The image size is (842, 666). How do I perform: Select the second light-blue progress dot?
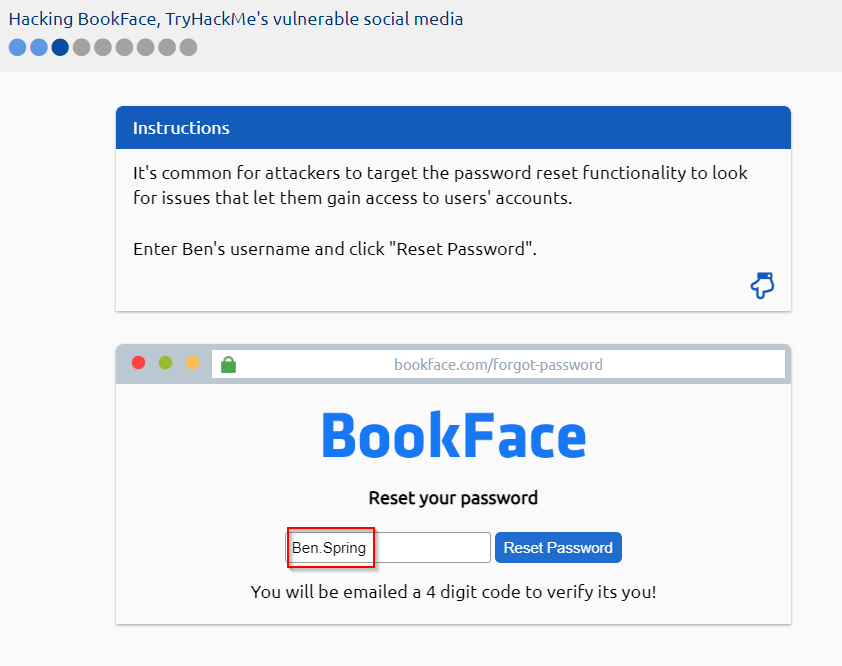(39, 47)
